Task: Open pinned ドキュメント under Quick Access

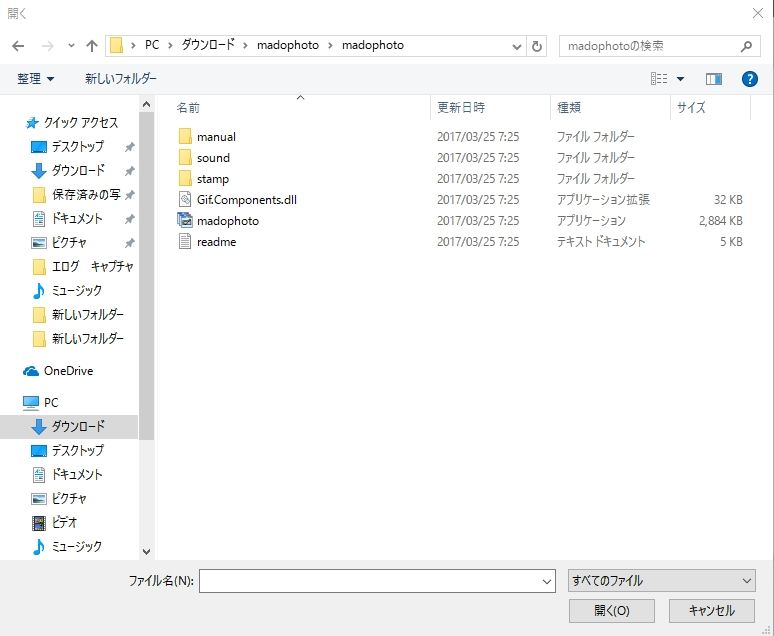Action: click(77, 218)
